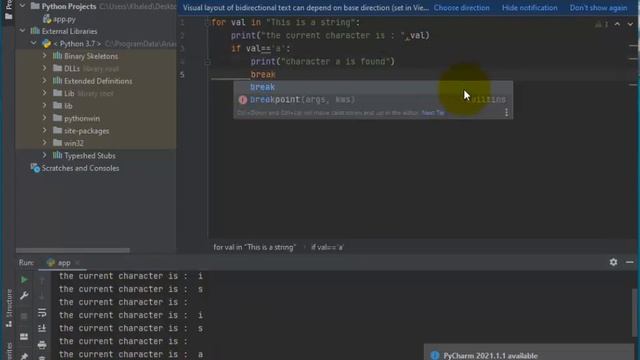Select breakpoint(args, kws) suggestion
The width and height of the screenshot is (640, 360).
373,100
